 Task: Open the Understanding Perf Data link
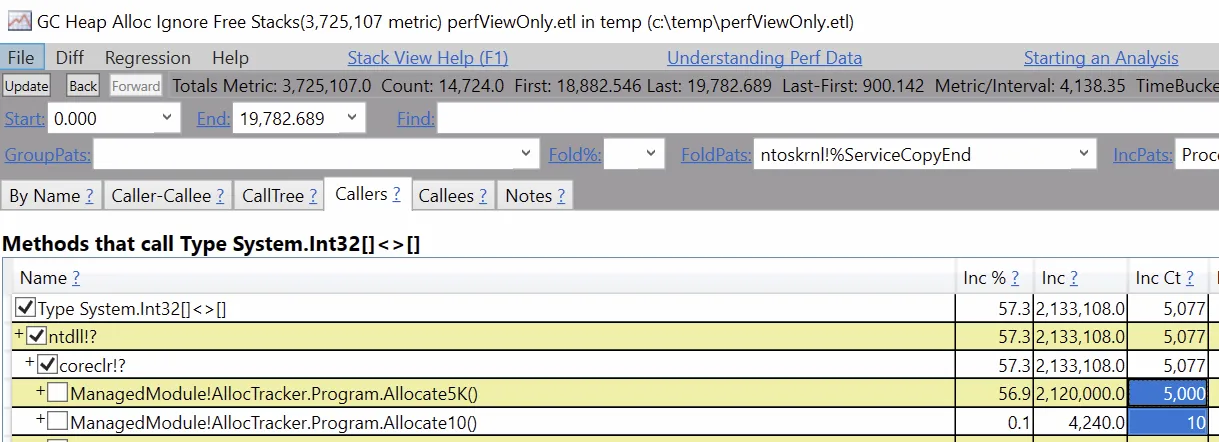click(764, 58)
